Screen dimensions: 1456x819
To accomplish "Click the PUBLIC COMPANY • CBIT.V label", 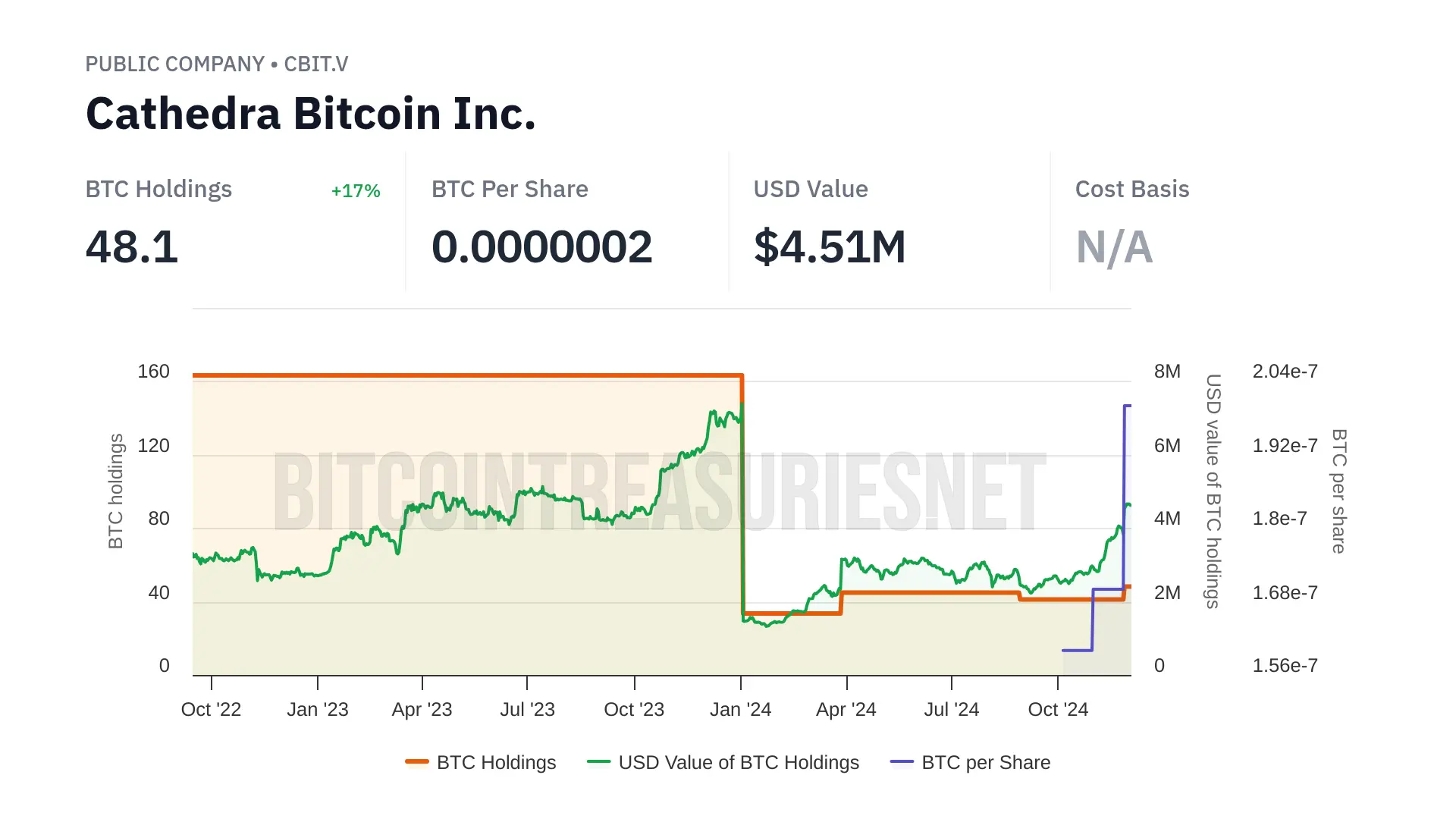I will pyautogui.click(x=217, y=64).
